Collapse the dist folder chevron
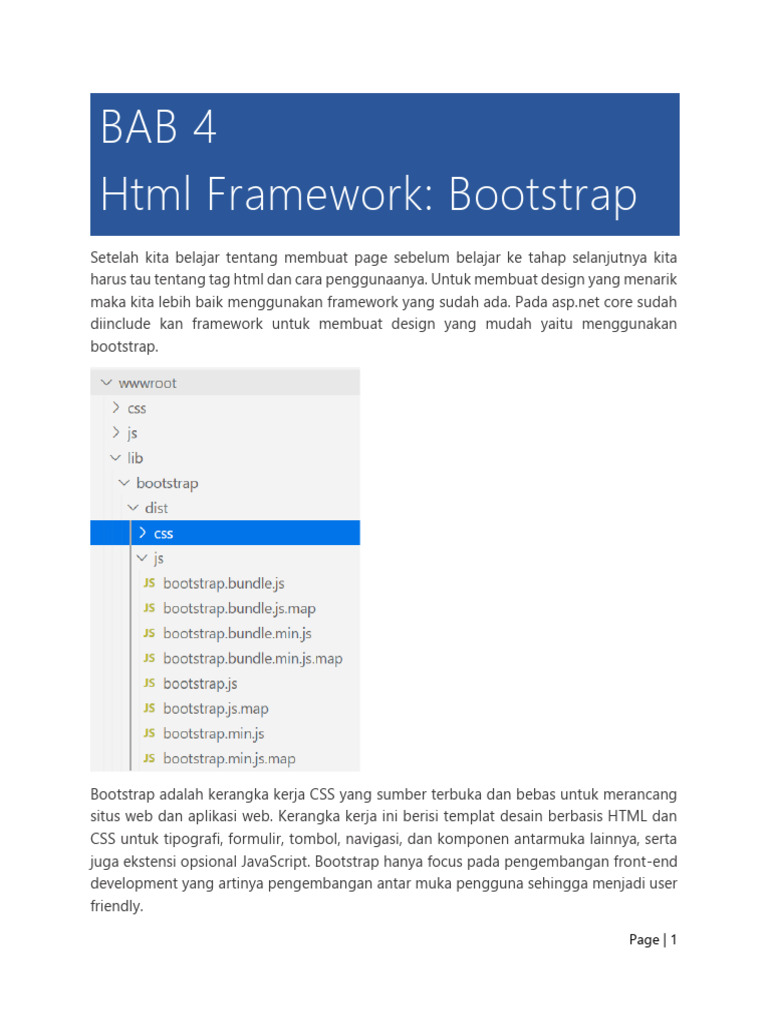Viewport: 768px width, 1024px height. (x=133, y=507)
